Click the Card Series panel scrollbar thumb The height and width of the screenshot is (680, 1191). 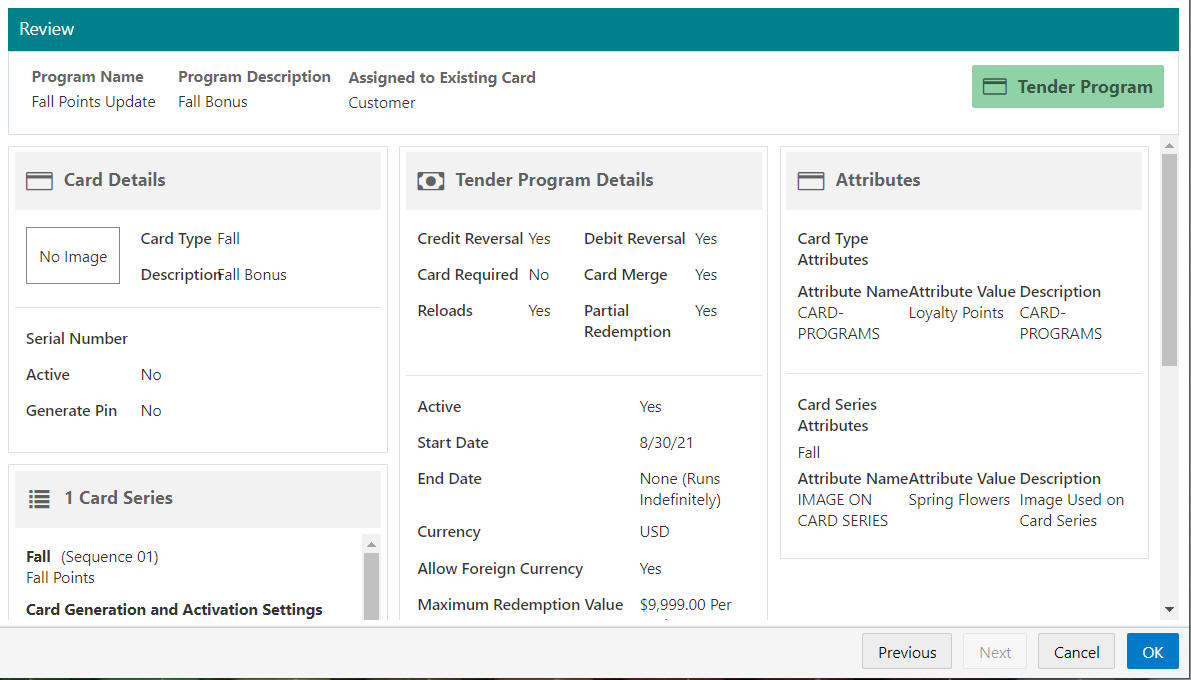pyautogui.click(x=371, y=587)
